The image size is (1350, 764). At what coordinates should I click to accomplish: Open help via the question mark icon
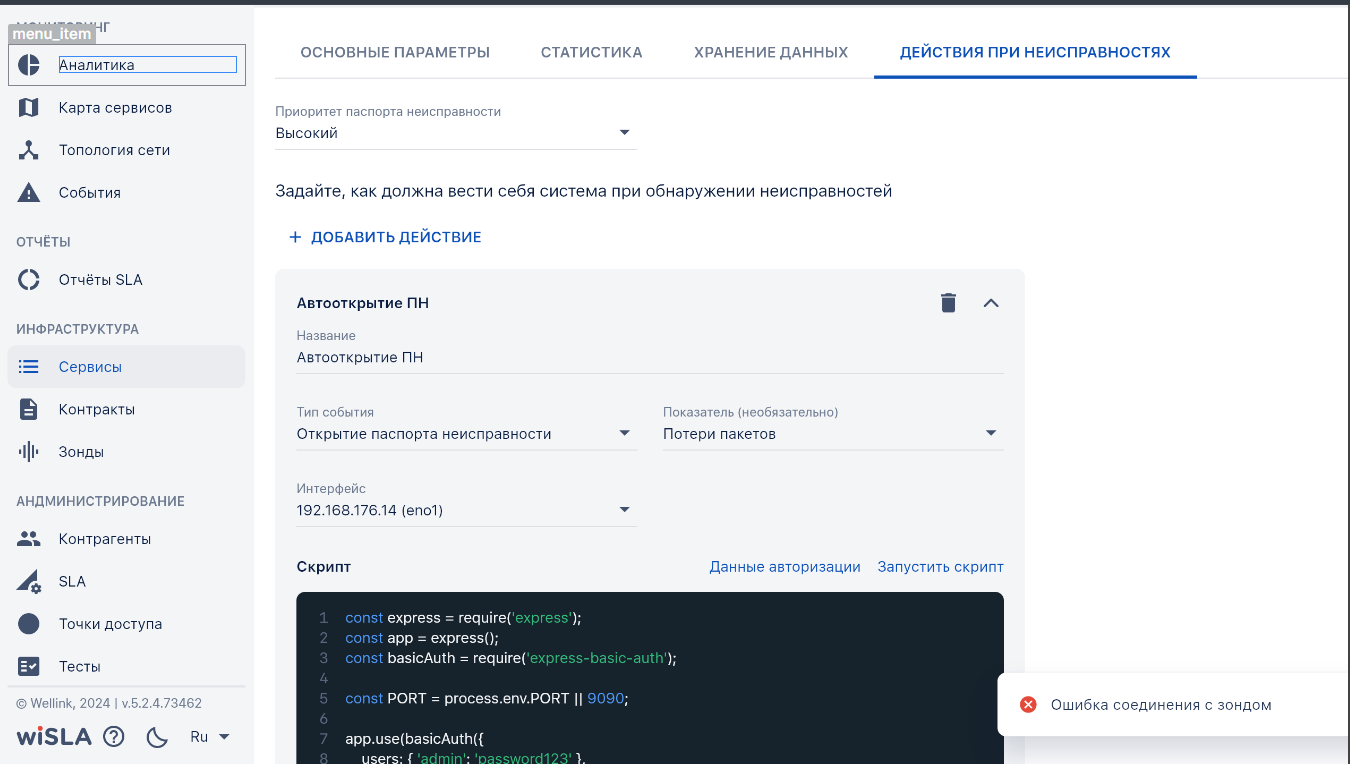(114, 737)
